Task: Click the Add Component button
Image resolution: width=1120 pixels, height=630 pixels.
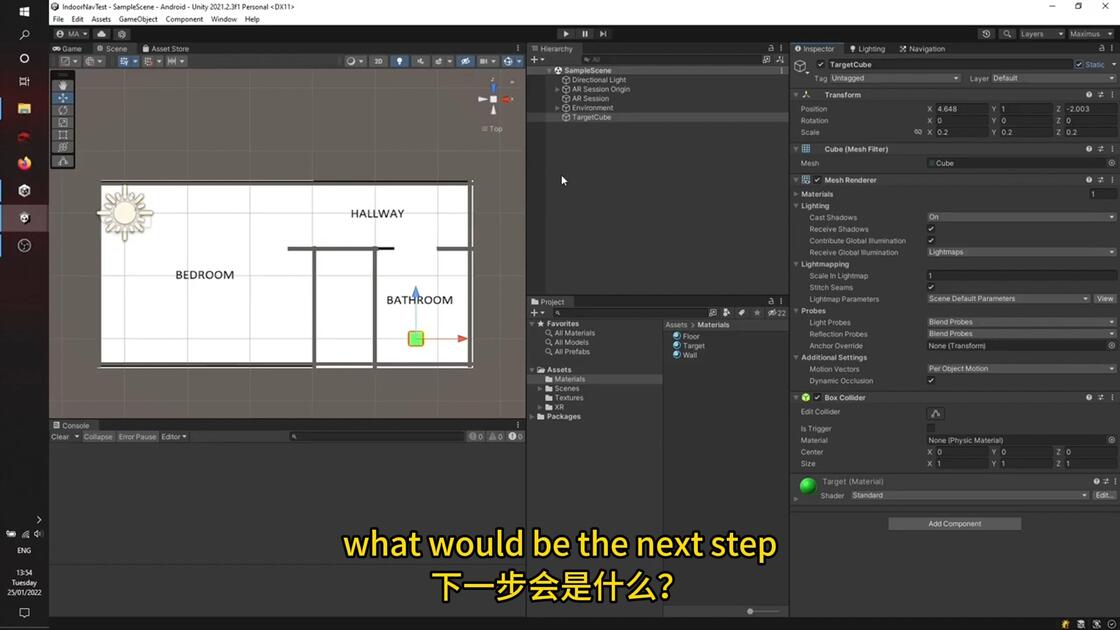Action: pos(954,524)
